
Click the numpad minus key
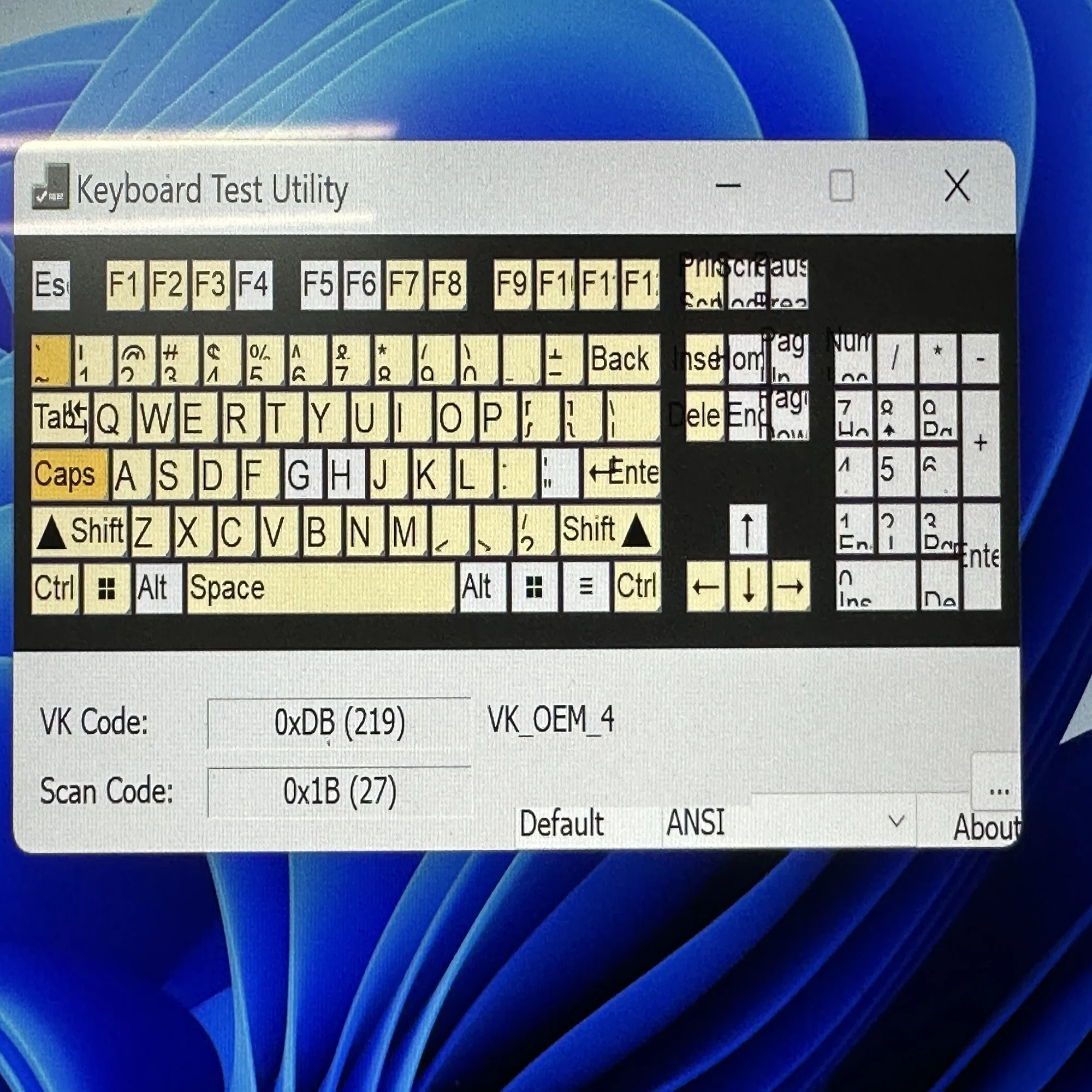(x=981, y=358)
